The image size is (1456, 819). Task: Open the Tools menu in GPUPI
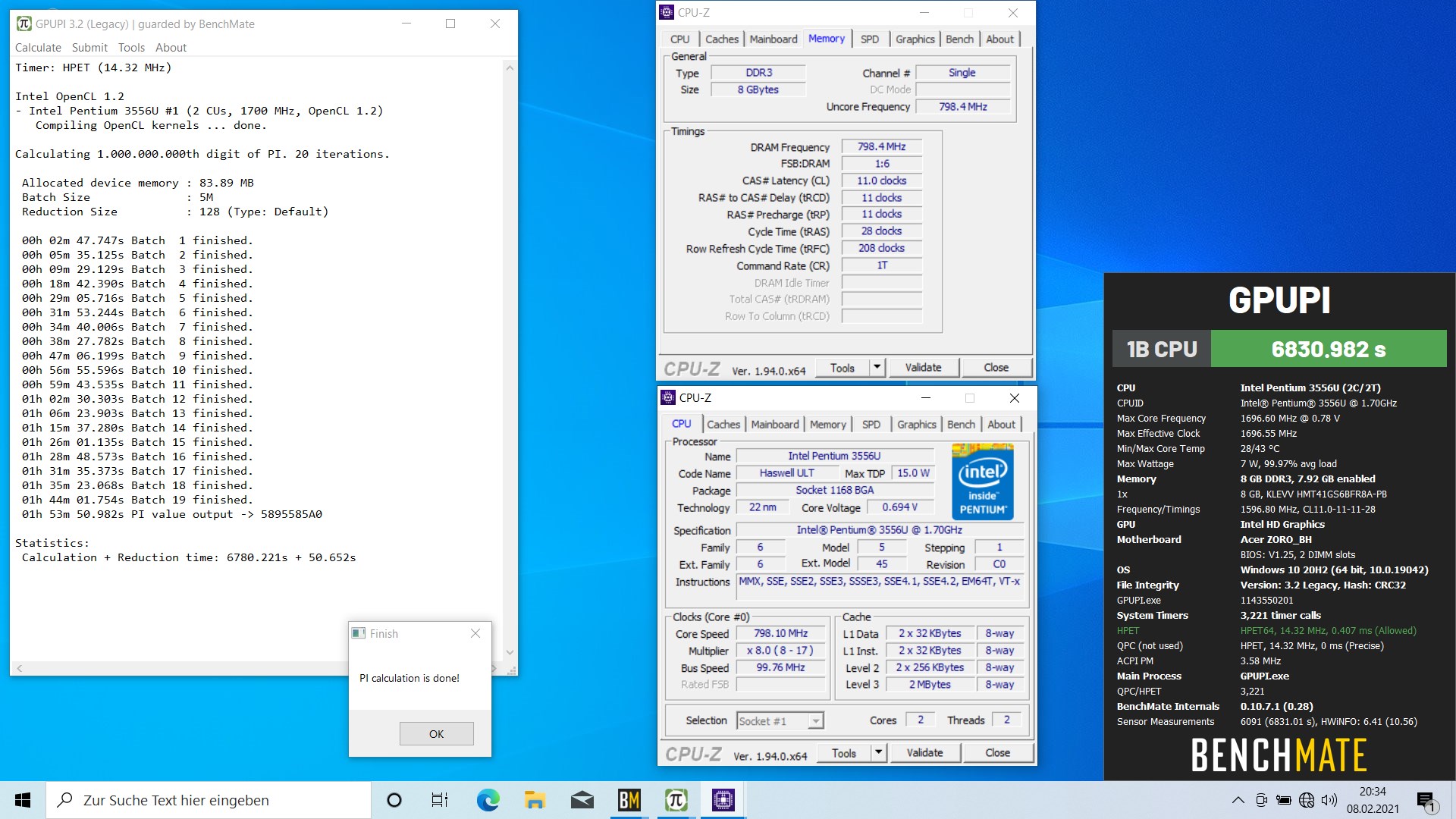(x=131, y=47)
